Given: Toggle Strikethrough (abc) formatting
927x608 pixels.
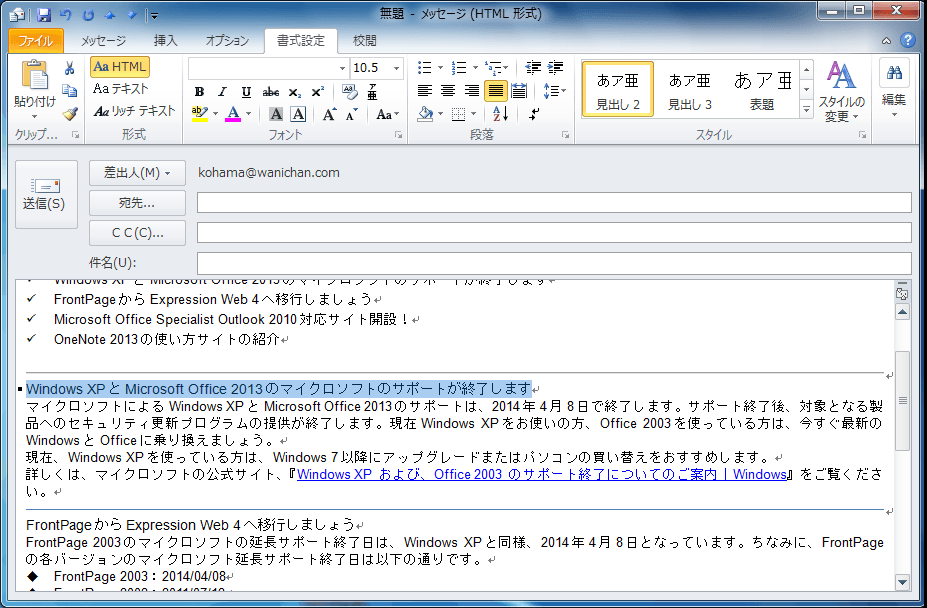Looking at the screenshot, I should pyautogui.click(x=271, y=92).
